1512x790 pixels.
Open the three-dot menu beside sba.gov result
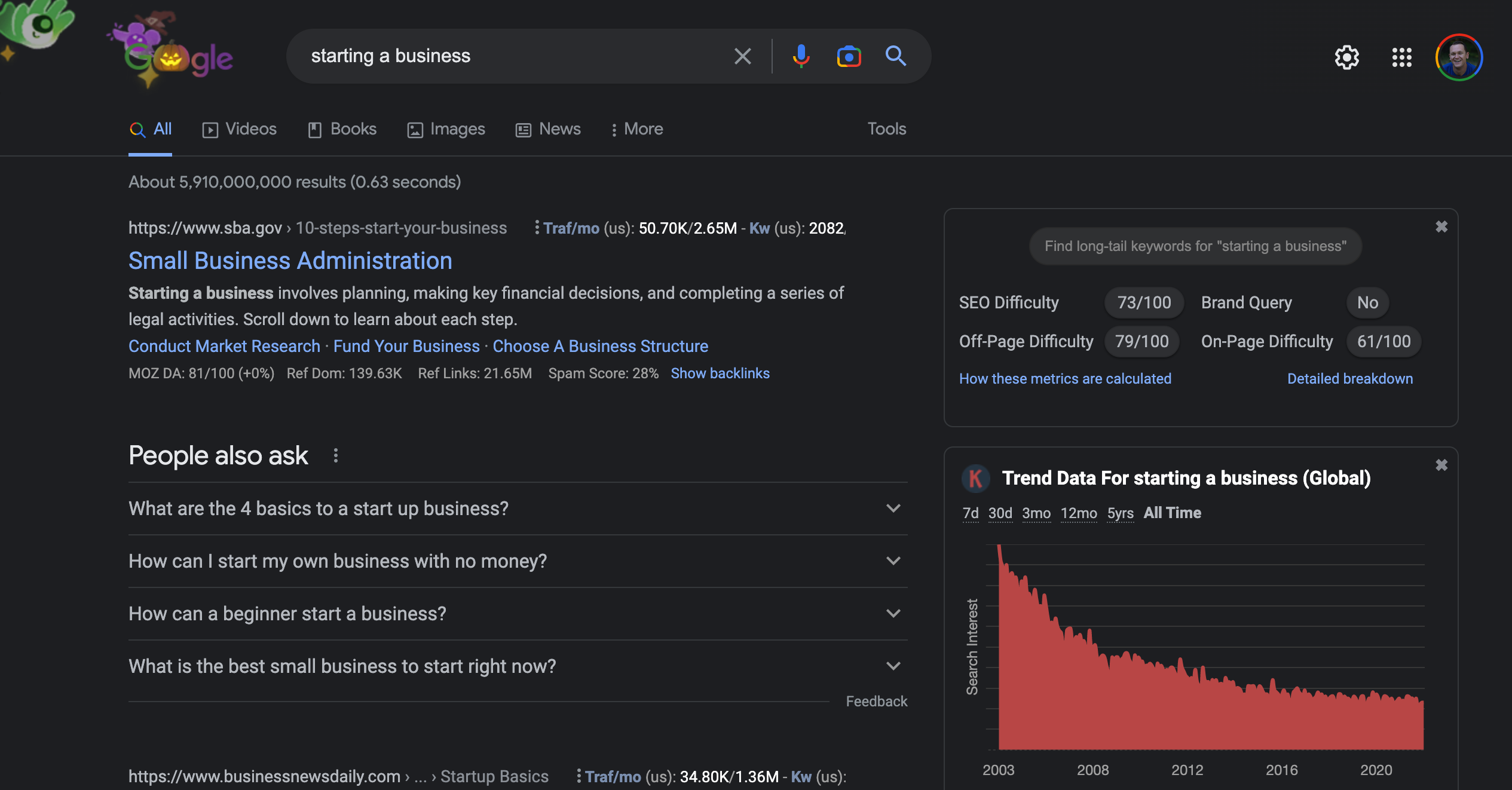537,228
